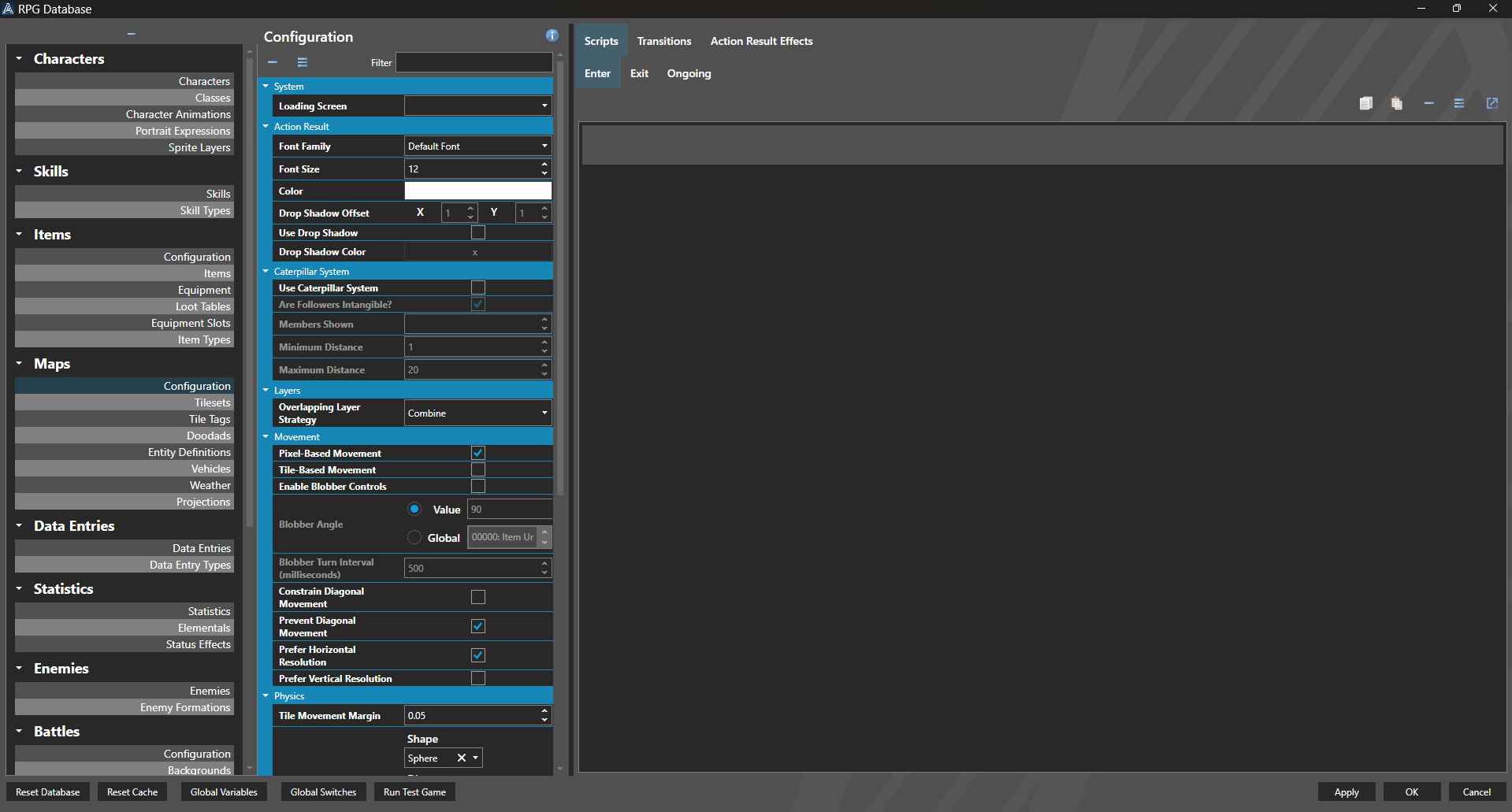
Task: Click the expand-all icon in the Configuration panel
Action: pos(302,62)
